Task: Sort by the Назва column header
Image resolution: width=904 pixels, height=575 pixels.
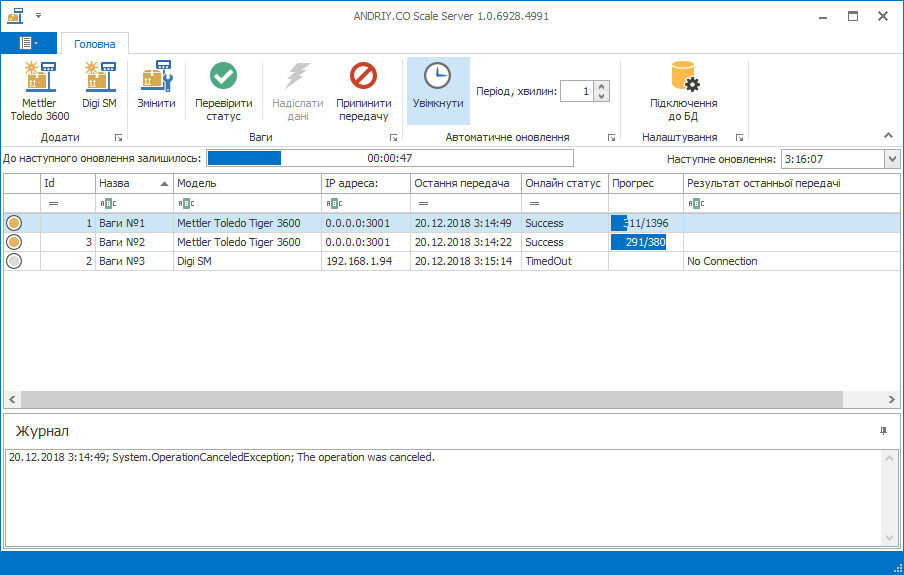Action: tap(134, 183)
